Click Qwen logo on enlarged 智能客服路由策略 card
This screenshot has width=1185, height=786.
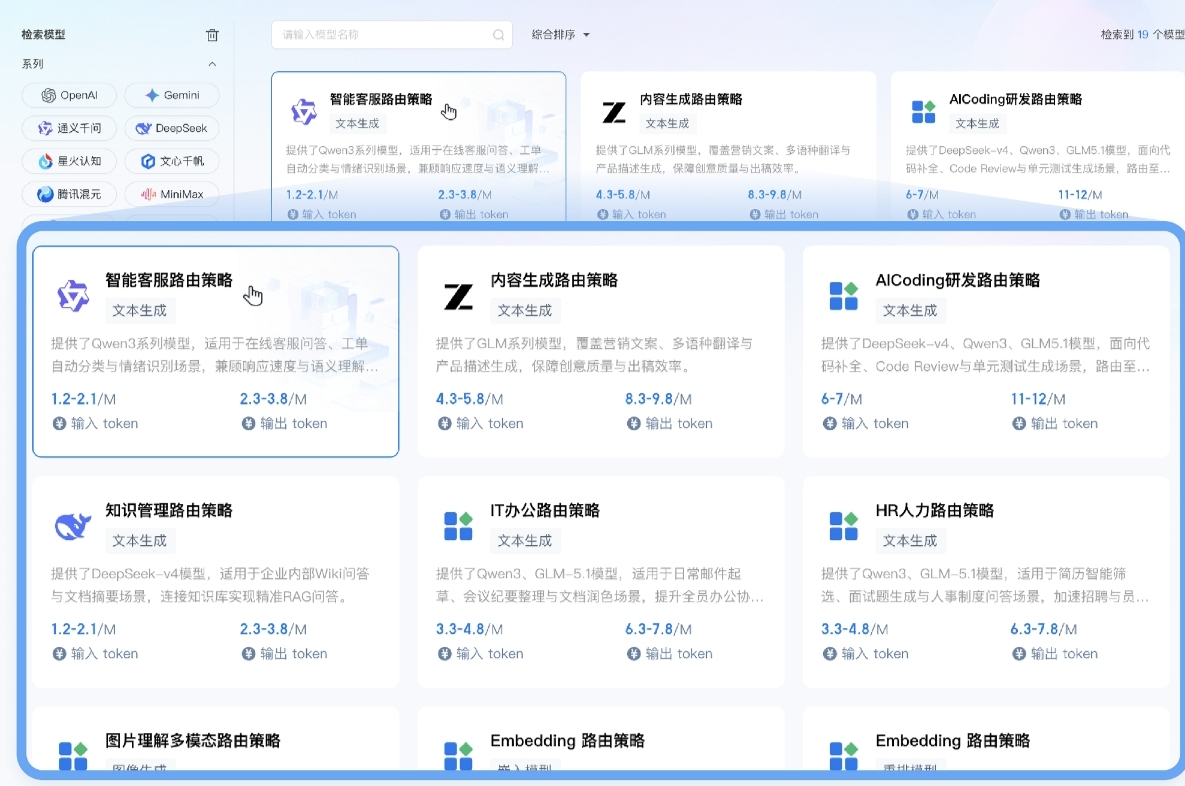coord(73,296)
